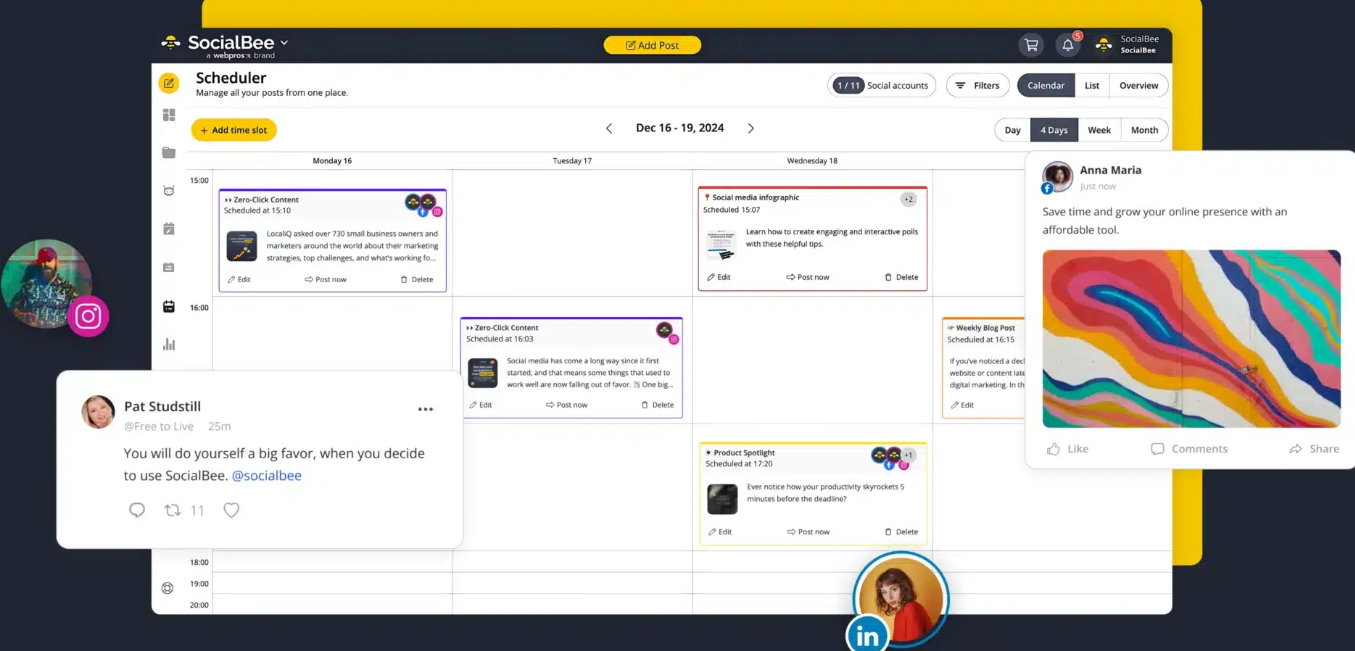Click the Product Spotlight post thumbnail
Screen dimensions: 1355x651
click(x=722, y=499)
